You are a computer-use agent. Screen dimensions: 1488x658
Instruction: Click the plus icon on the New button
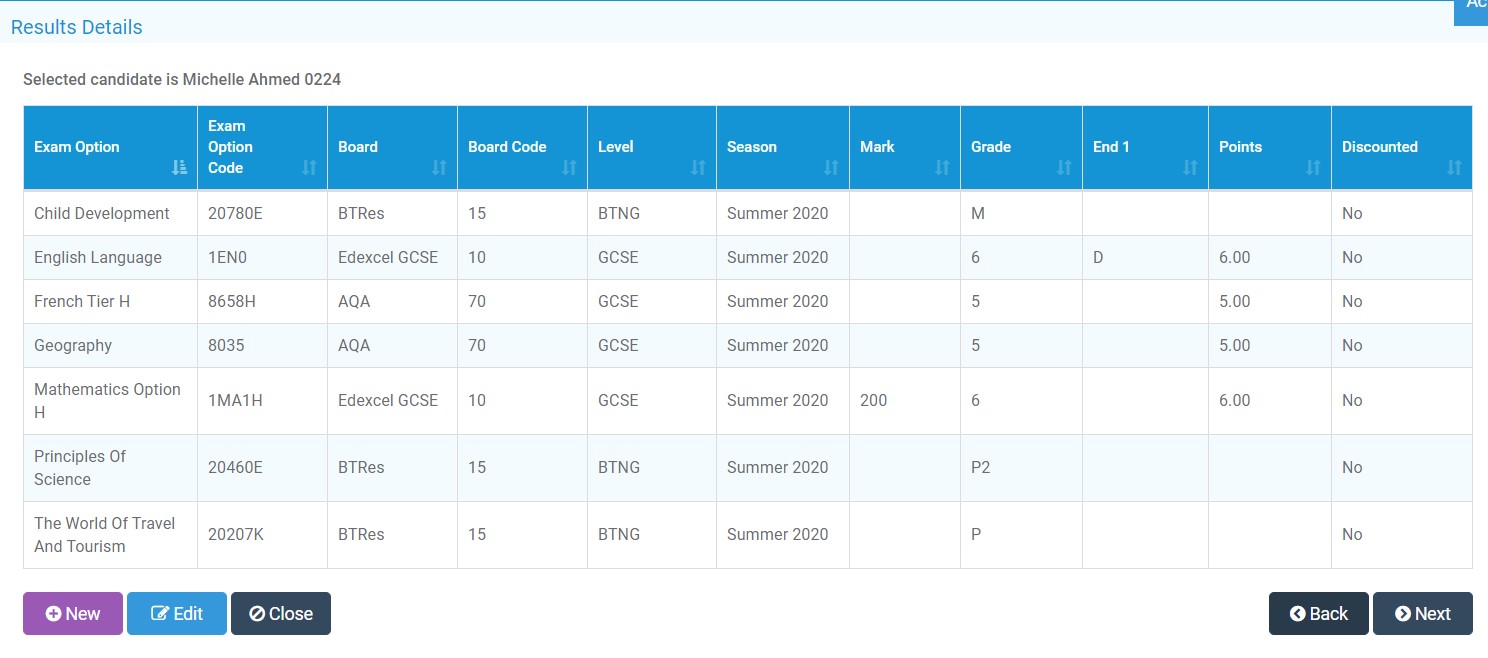(x=52, y=613)
